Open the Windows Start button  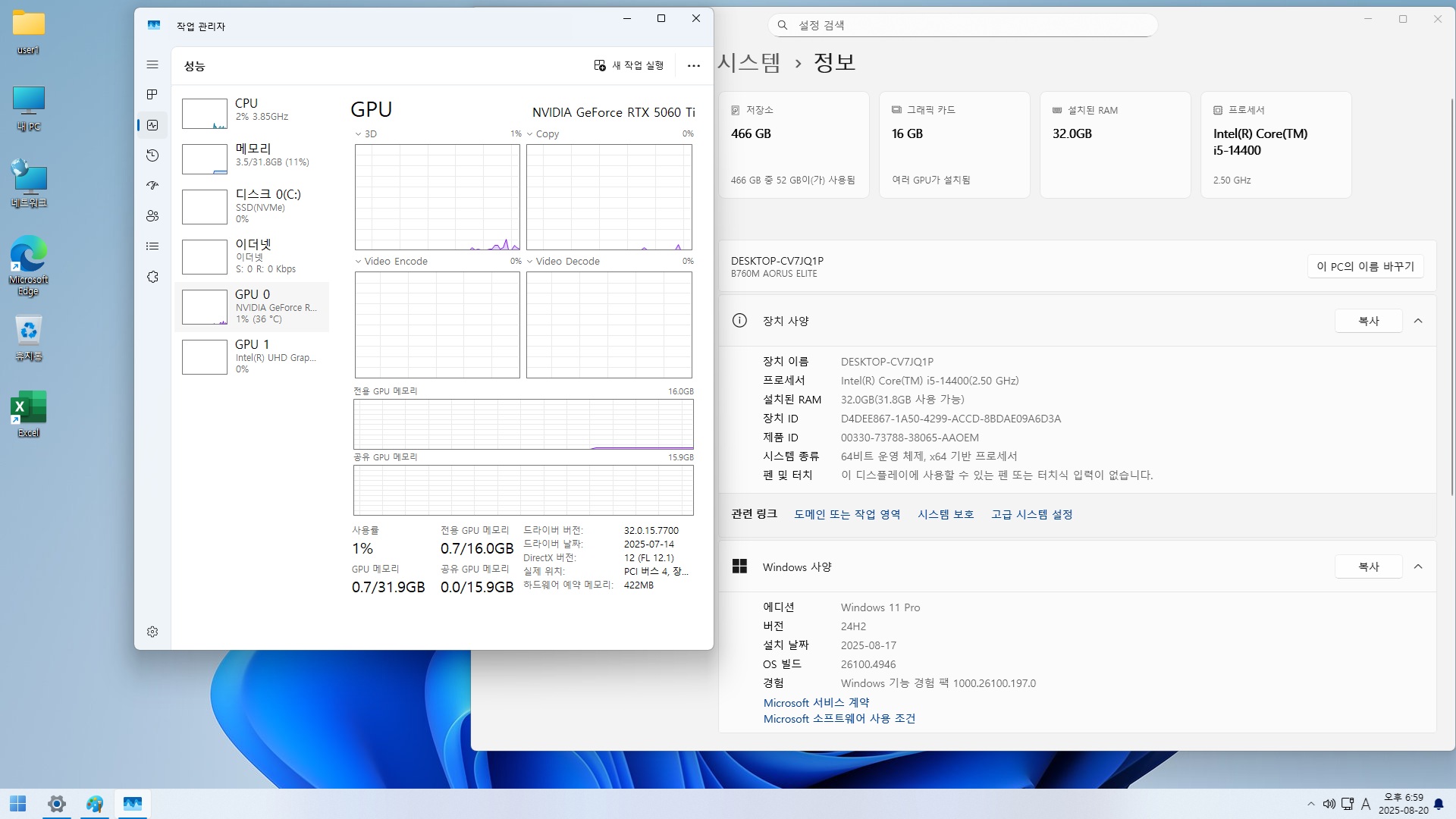click(x=18, y=804)
